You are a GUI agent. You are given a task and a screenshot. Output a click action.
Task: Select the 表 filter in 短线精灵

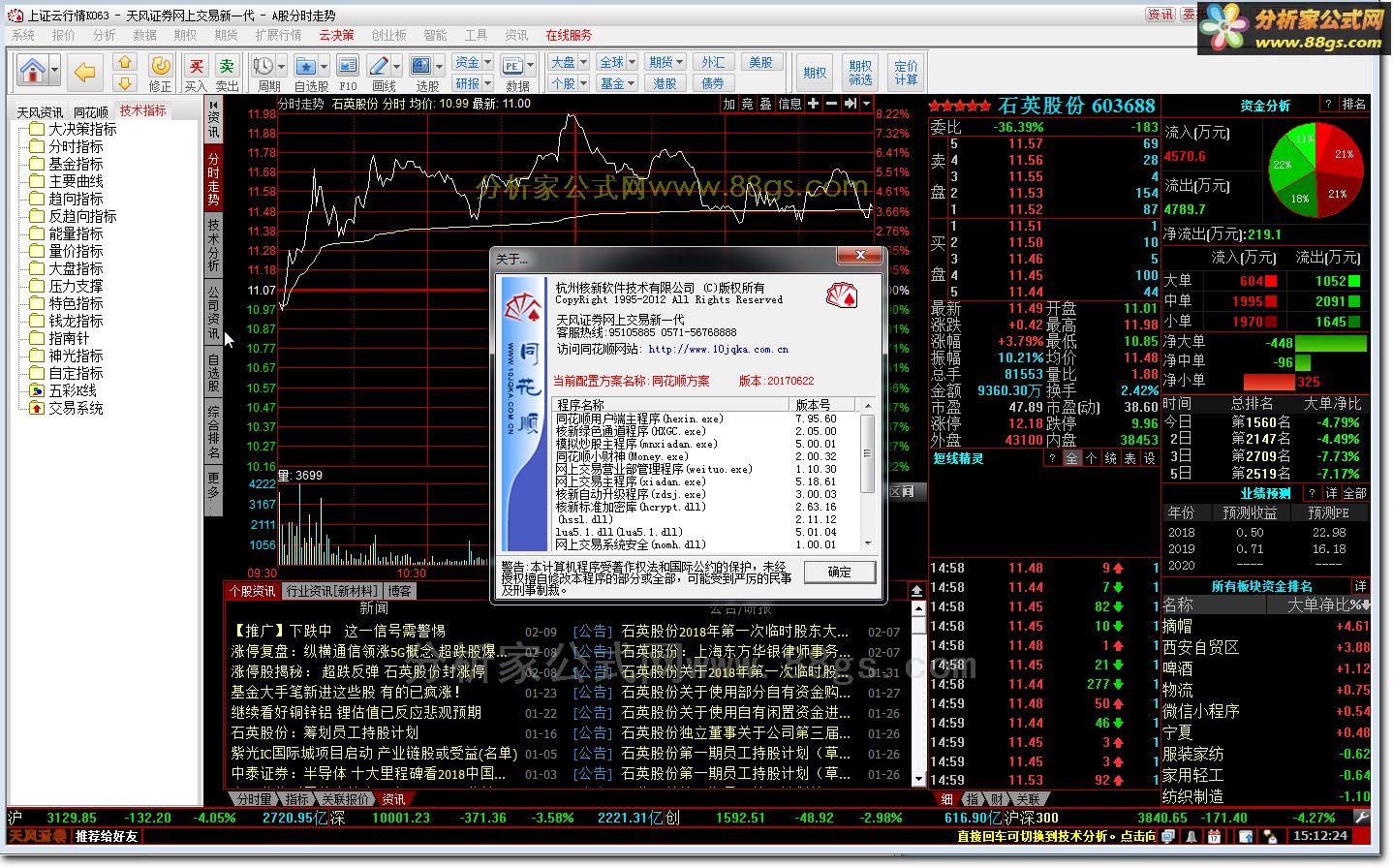coord(1130,458)
